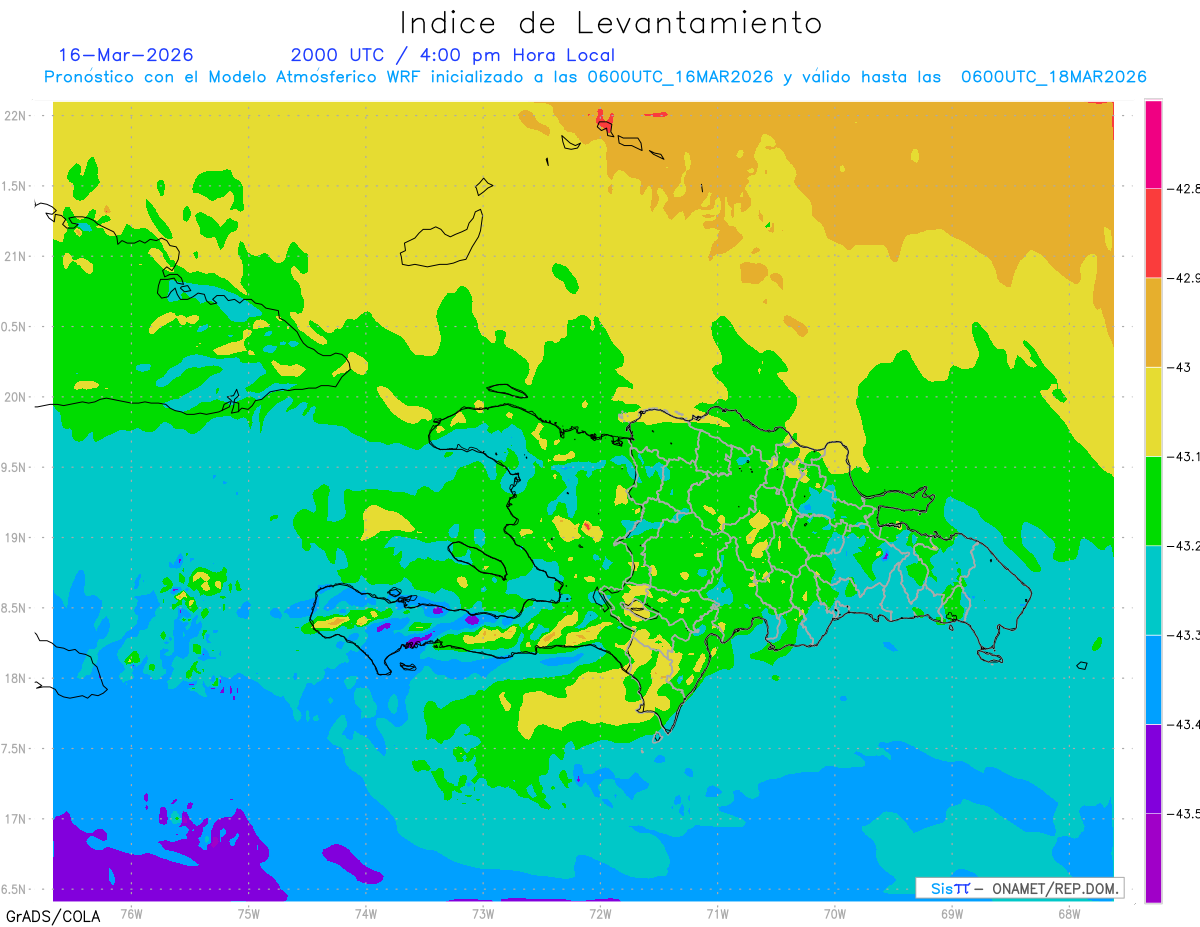1200x927 pixels.
Task: Click the latitude label "9.5N"
Action: tap(15, 467)
